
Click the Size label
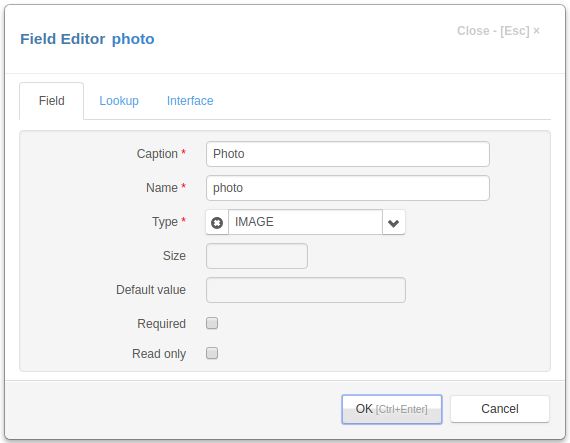coord(174,256)
